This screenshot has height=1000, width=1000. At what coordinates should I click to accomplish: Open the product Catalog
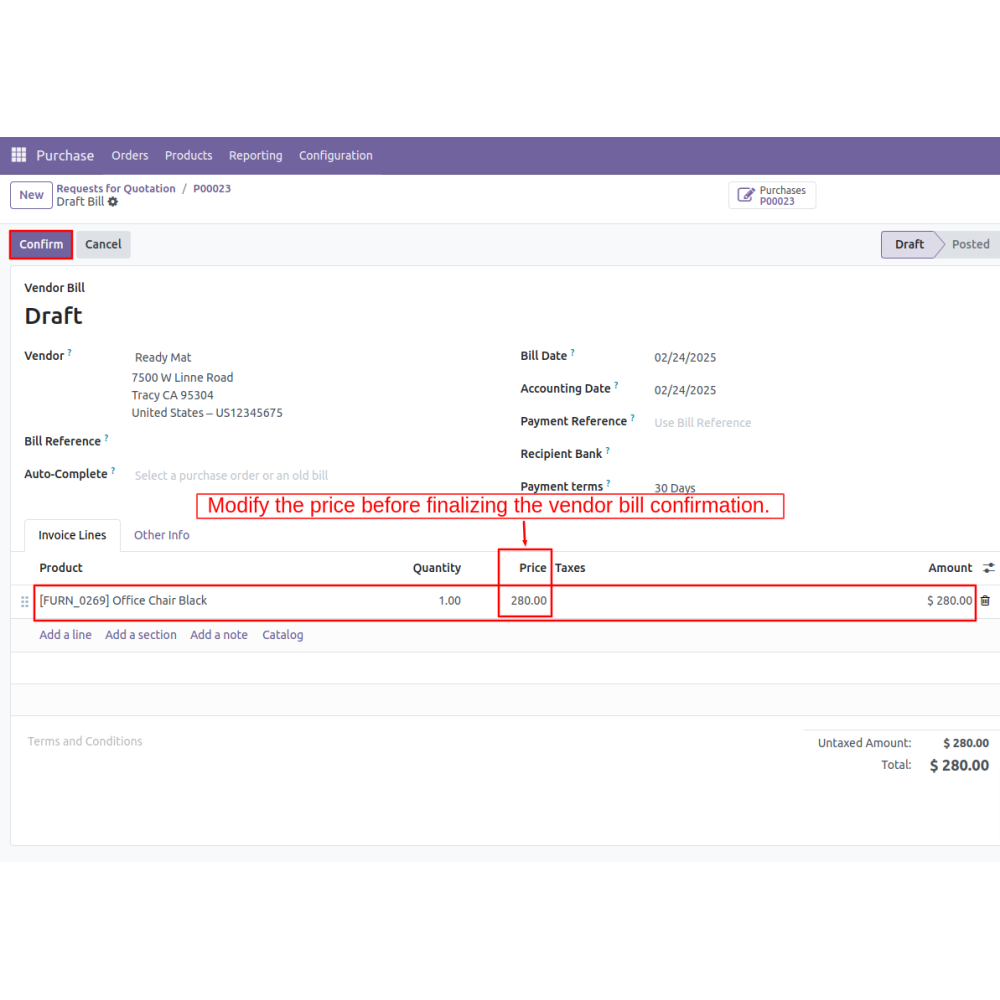point(283,635)
